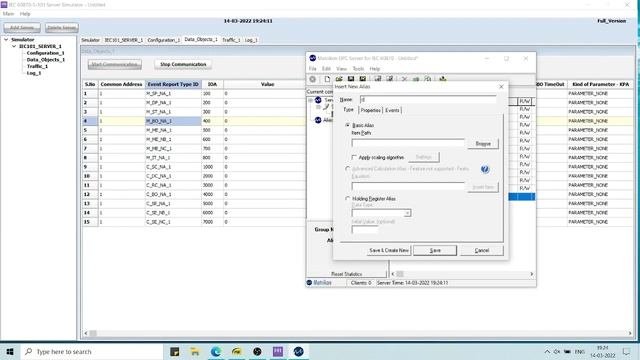Switch to the Events tab

(x=392, y=110)
